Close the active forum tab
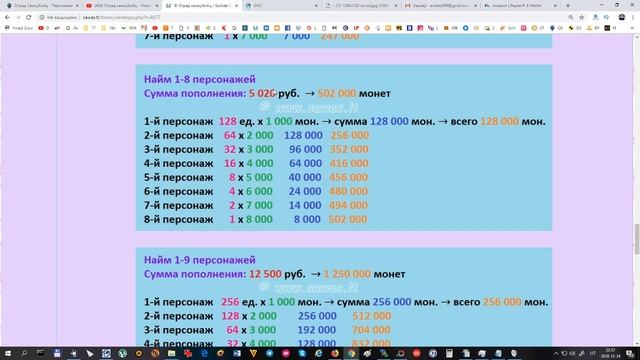This screenshot has height=360, width=640. [x=236, y=6]
